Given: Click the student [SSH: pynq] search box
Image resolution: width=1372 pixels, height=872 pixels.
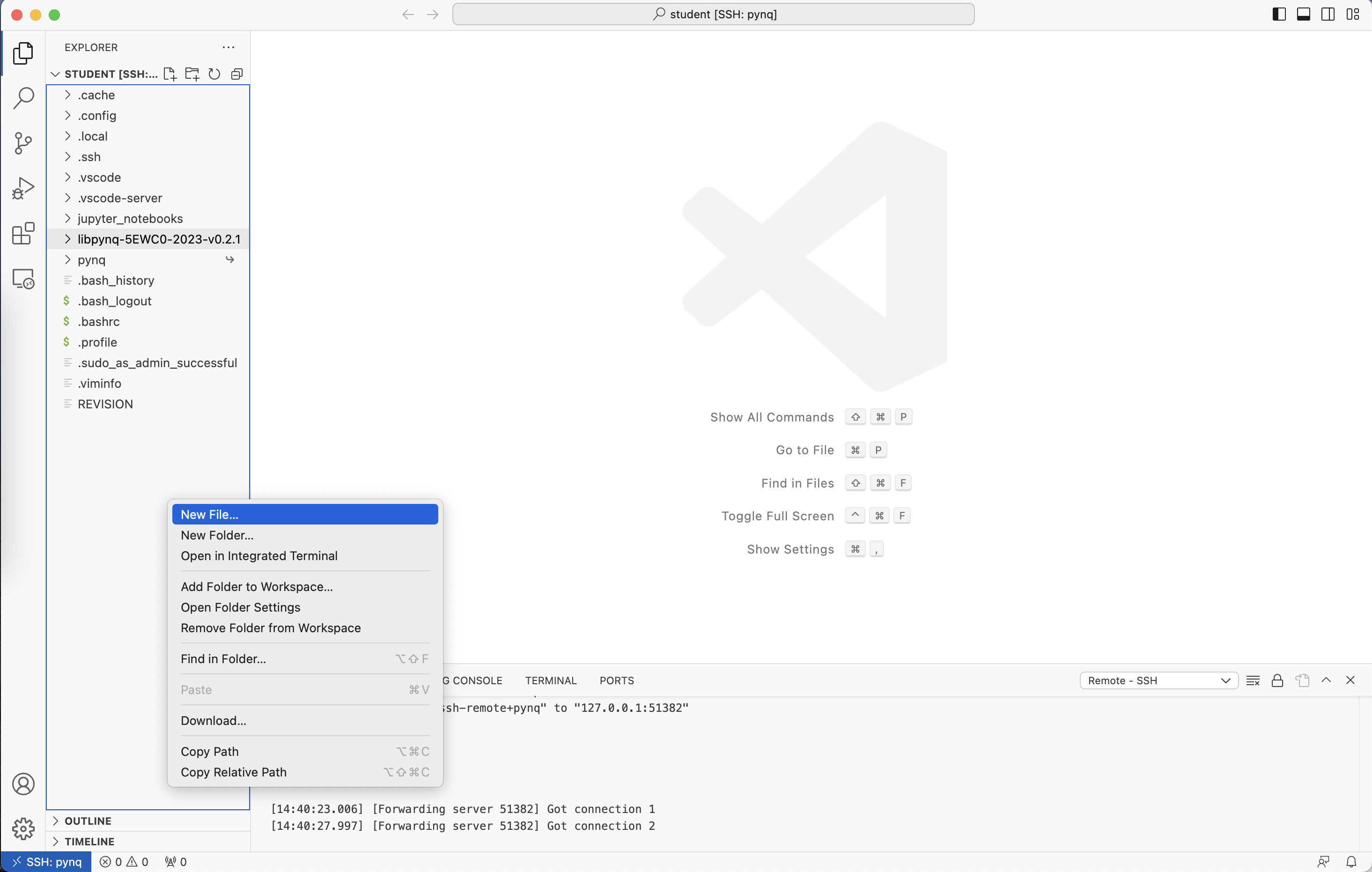Looking at the screenshot, I should pos(713,14).
